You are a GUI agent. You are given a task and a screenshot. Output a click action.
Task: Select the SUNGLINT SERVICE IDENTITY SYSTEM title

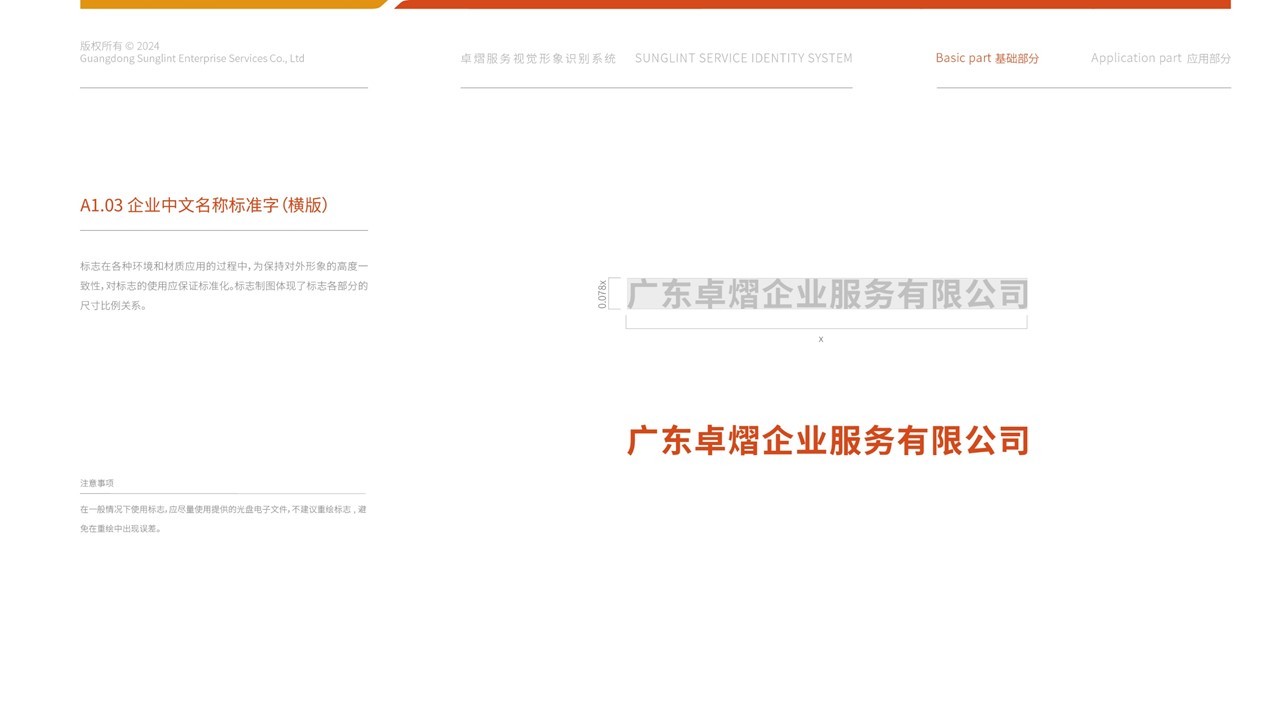(x=744, y=58)
